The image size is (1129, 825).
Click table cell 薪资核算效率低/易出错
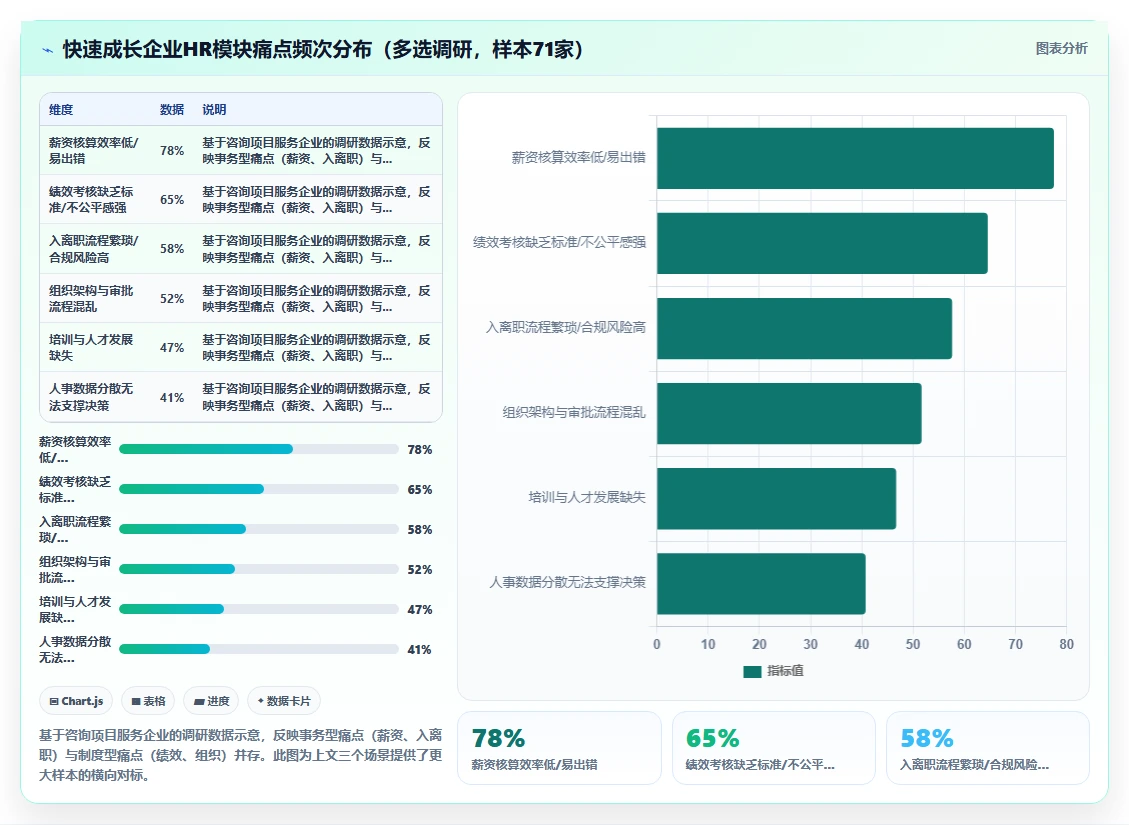click(x=94, y=150)
